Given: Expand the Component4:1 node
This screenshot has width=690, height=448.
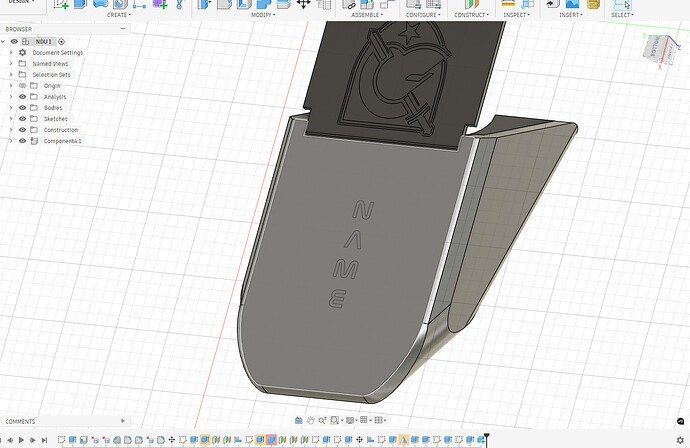Looking at the screenshot, I should click(11, 141).
